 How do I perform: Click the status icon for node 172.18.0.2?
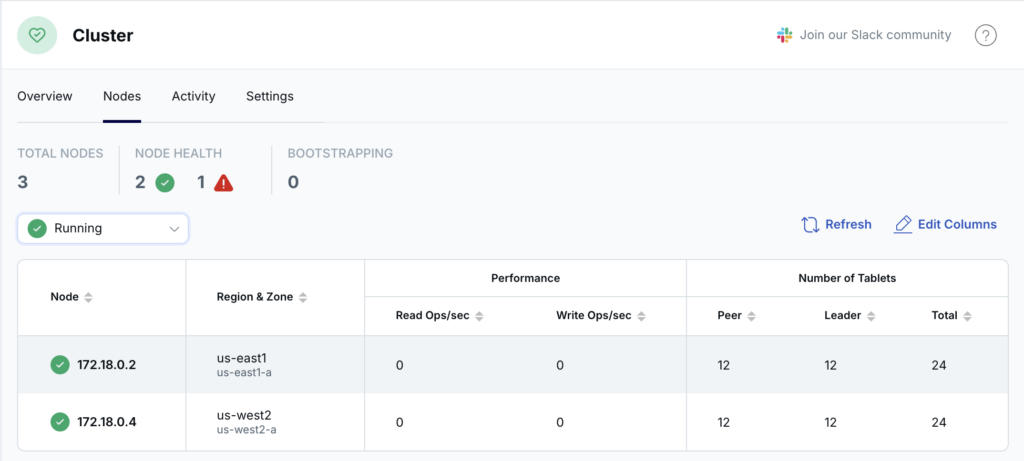click(60, 365)
